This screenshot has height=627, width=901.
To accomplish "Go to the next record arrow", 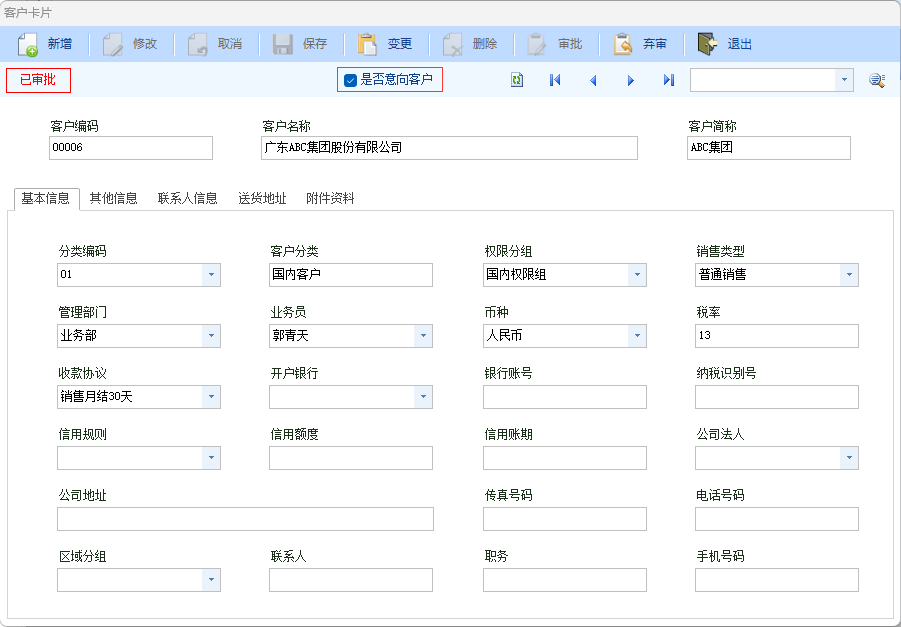I will [x=631, y=80].
